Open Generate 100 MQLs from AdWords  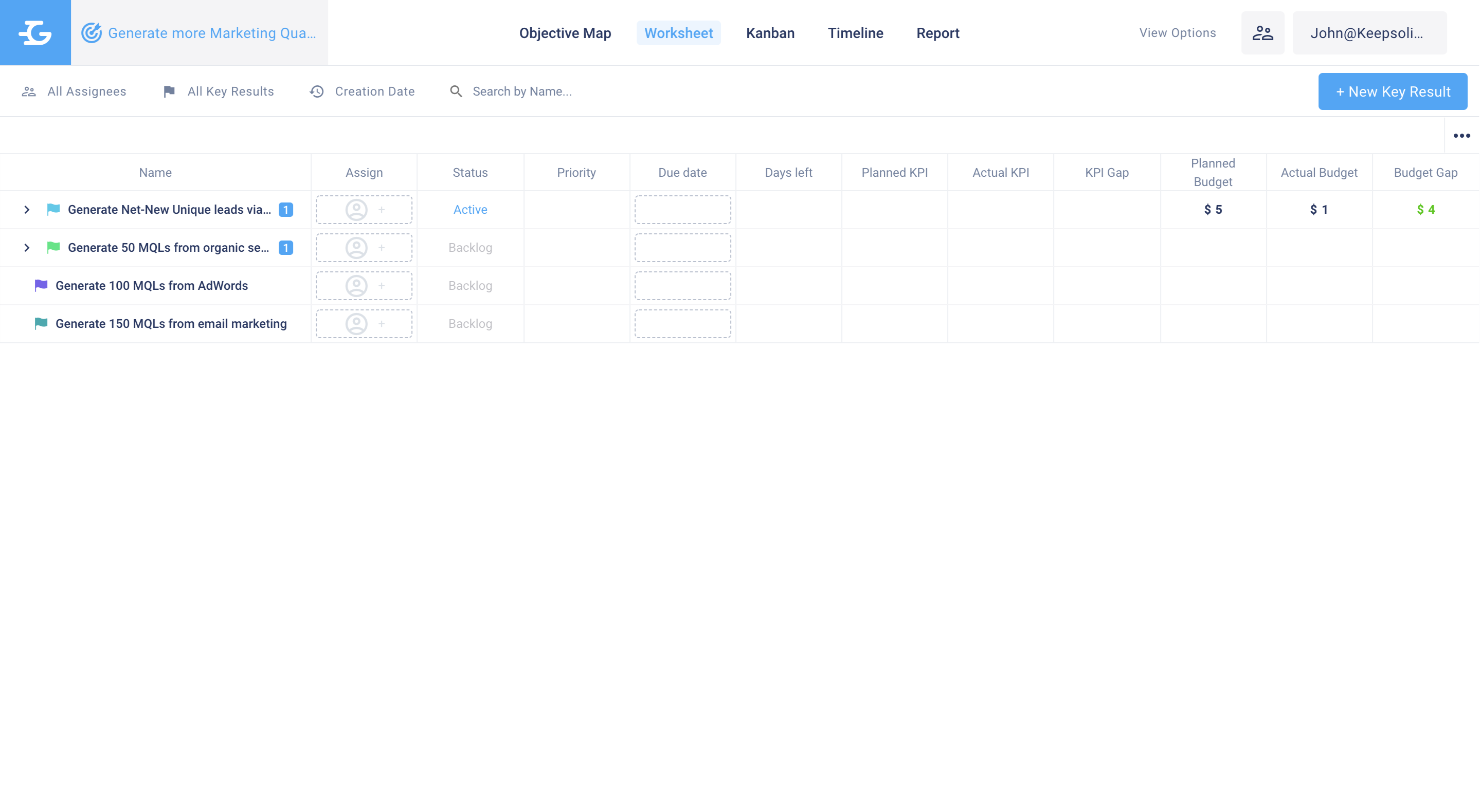click(152, 286)
